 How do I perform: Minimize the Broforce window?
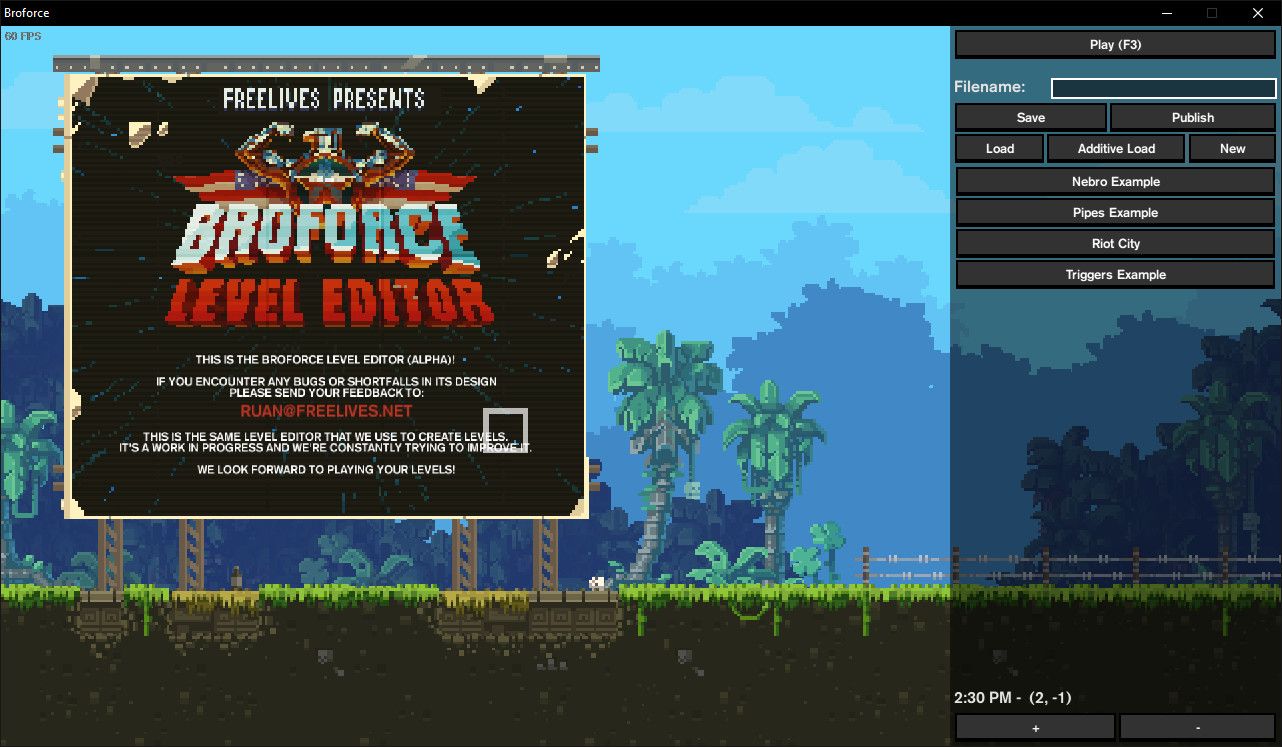1165,13
